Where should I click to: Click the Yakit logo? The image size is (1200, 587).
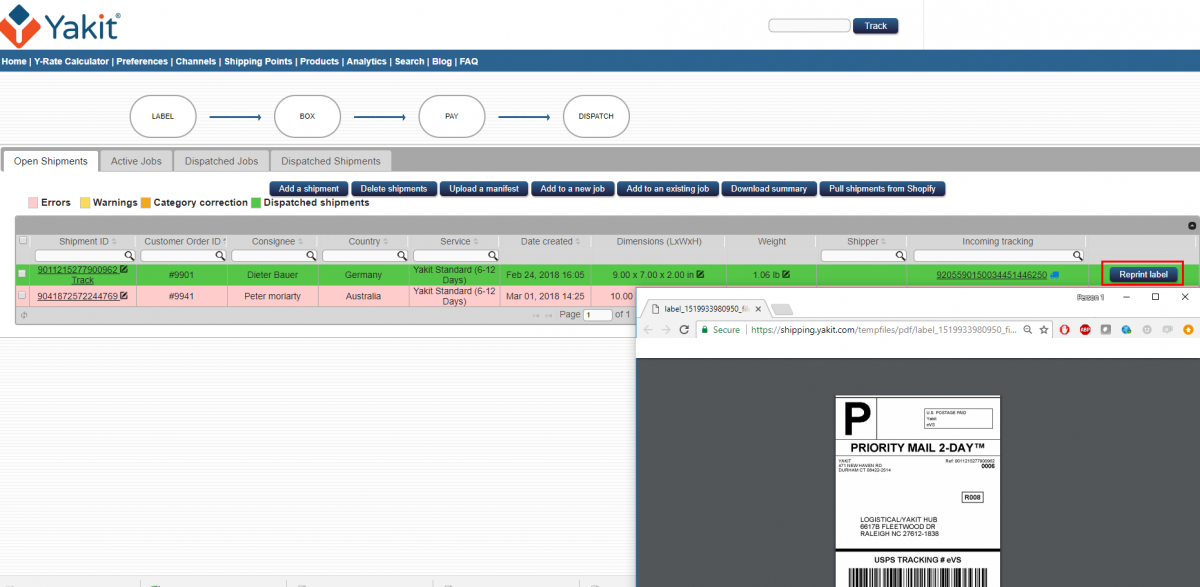(61, 26)
